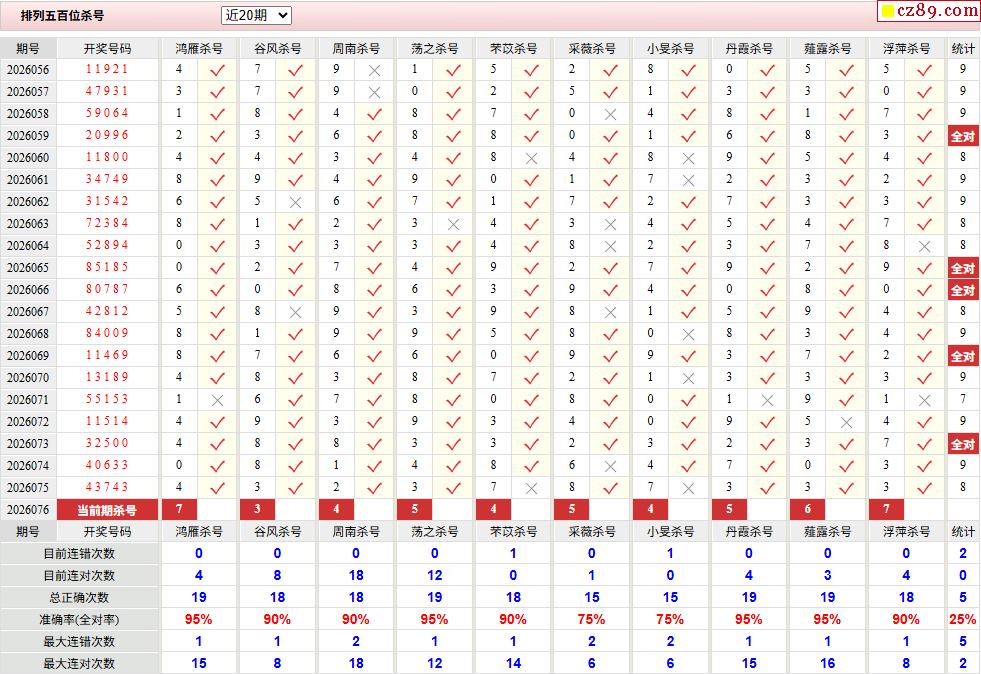Click period number 2026070

[28, 377]
